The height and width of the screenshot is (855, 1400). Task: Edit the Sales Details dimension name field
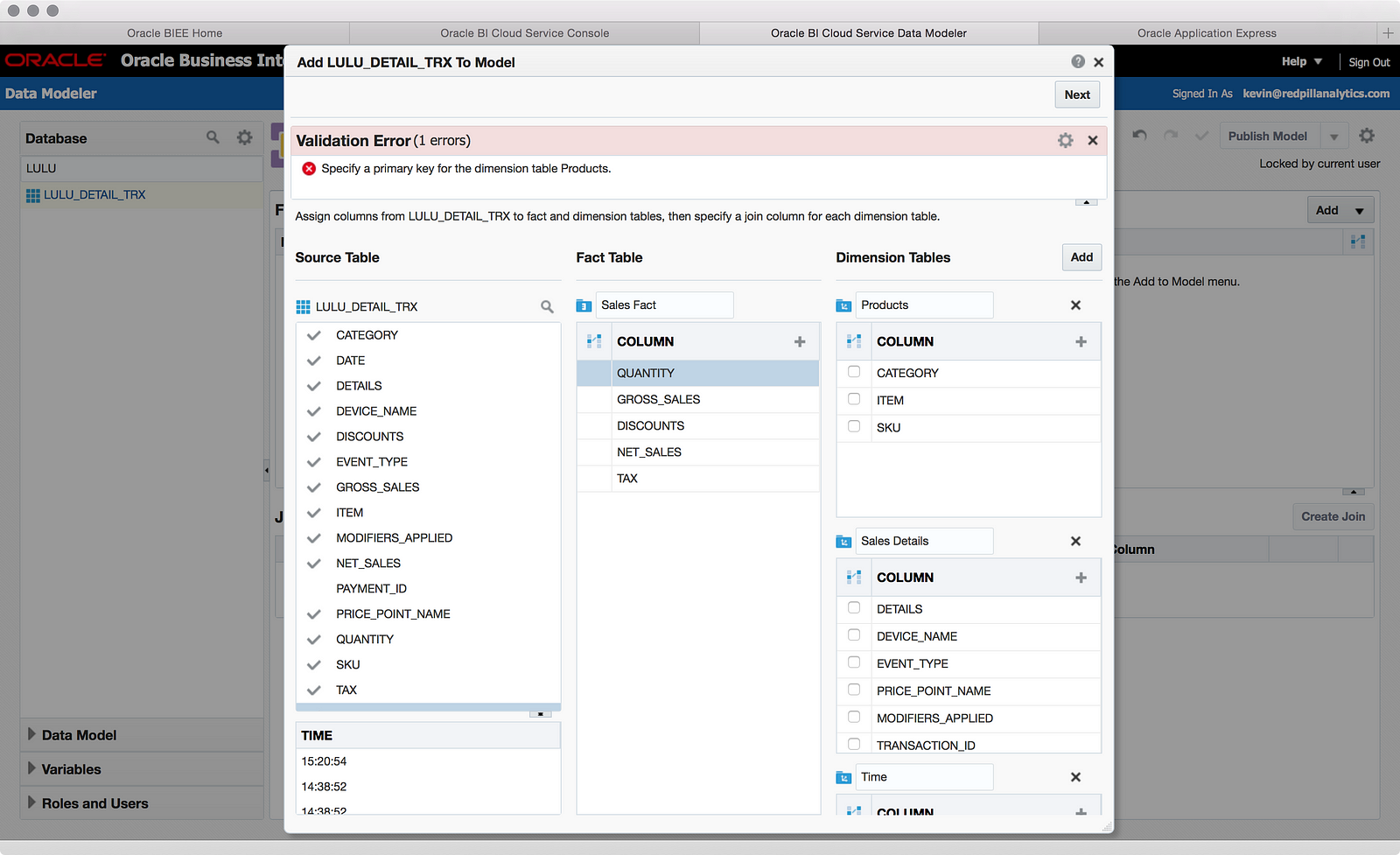[924, 542]
